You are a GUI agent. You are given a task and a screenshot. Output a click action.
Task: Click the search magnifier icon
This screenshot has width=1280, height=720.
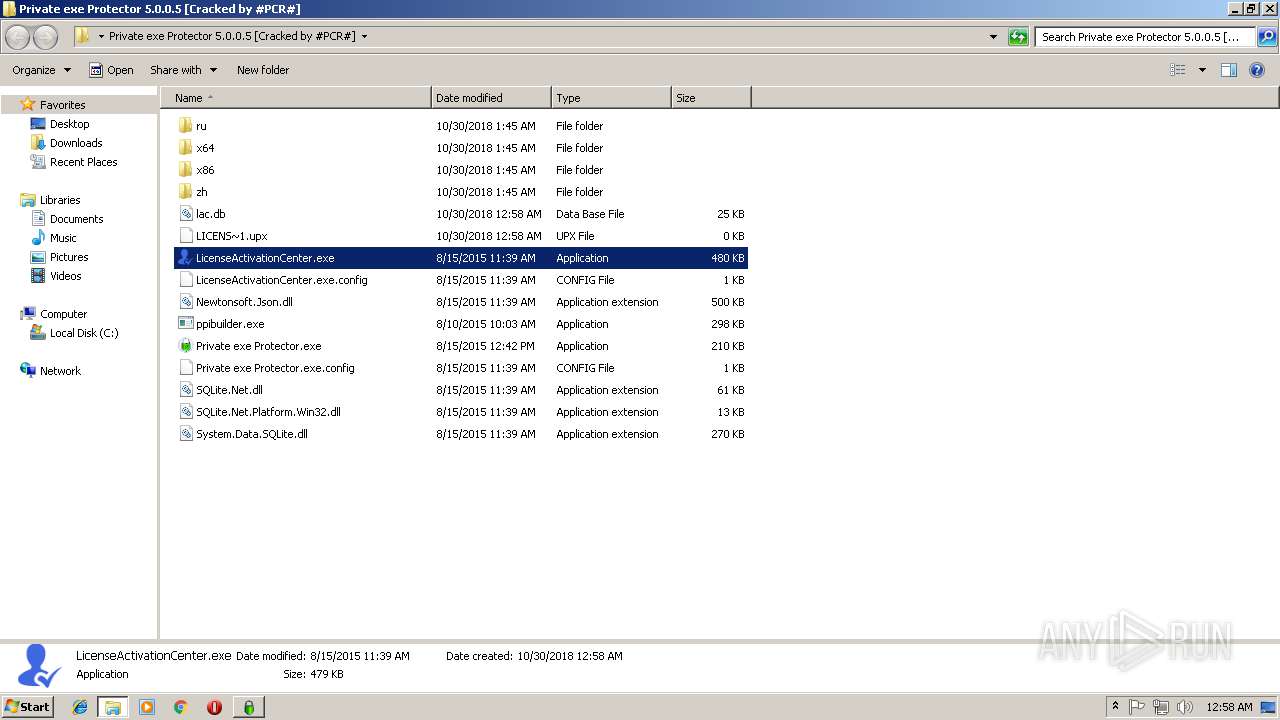click(x=1267, y=37)
